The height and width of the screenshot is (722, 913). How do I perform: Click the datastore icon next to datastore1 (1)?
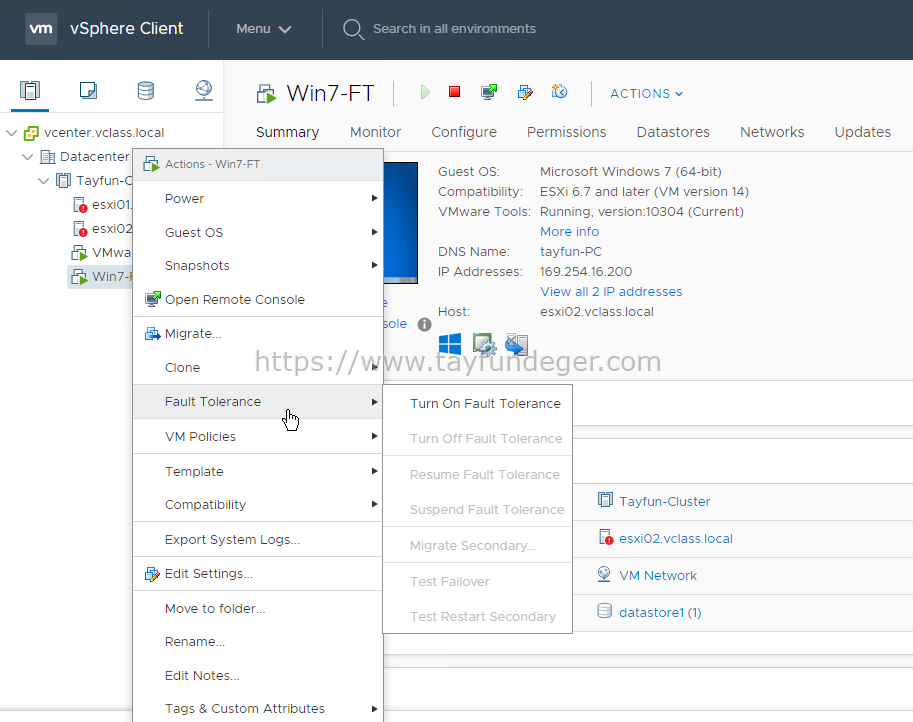pos(604,611)
